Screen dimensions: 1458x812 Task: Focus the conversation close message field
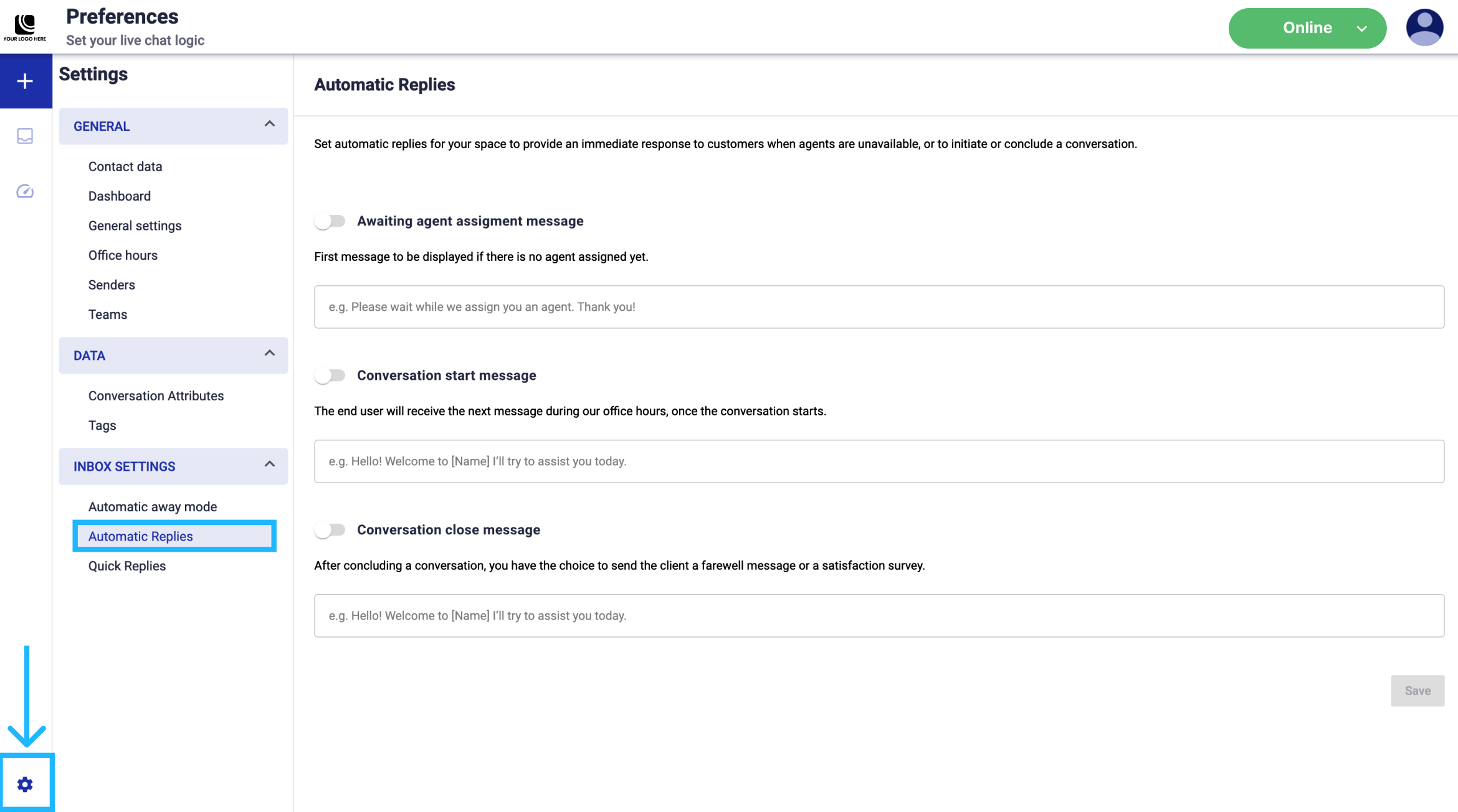(x=879, y=616)
